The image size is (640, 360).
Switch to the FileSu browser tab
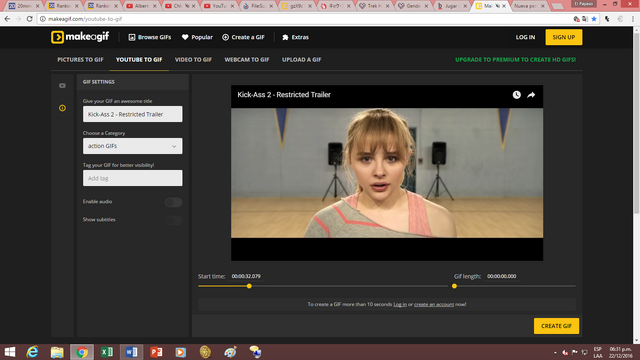tap(257, 6)
